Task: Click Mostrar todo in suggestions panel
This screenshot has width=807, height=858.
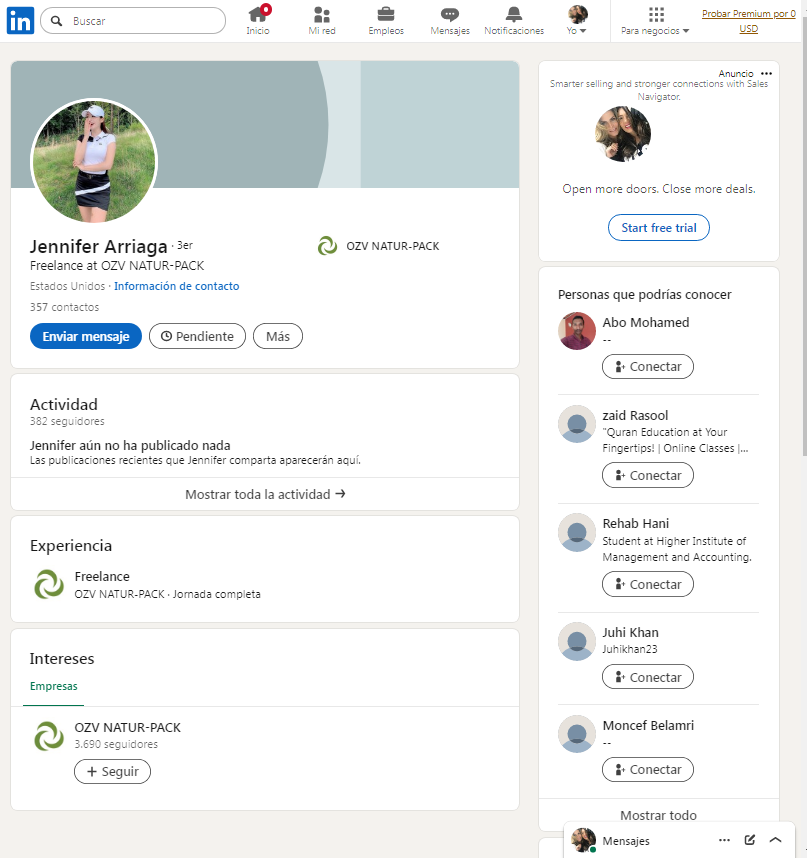Action: [x=658, y=815]
